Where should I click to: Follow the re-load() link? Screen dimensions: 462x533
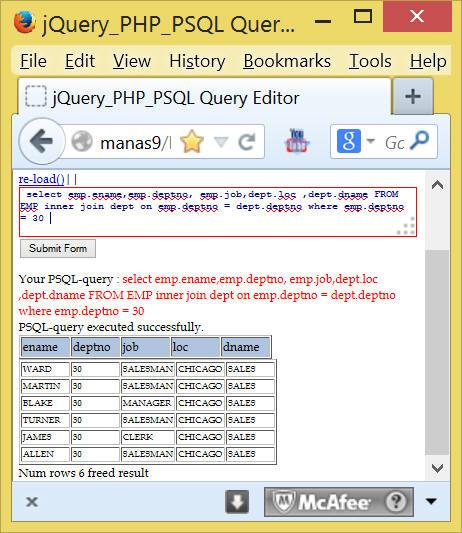click(41, 179)
